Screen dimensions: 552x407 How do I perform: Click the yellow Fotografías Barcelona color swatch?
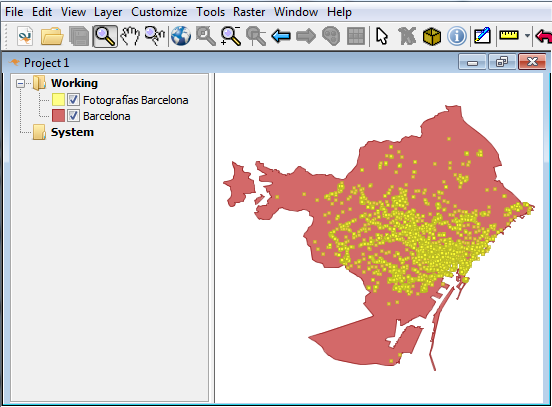point(58,100)
